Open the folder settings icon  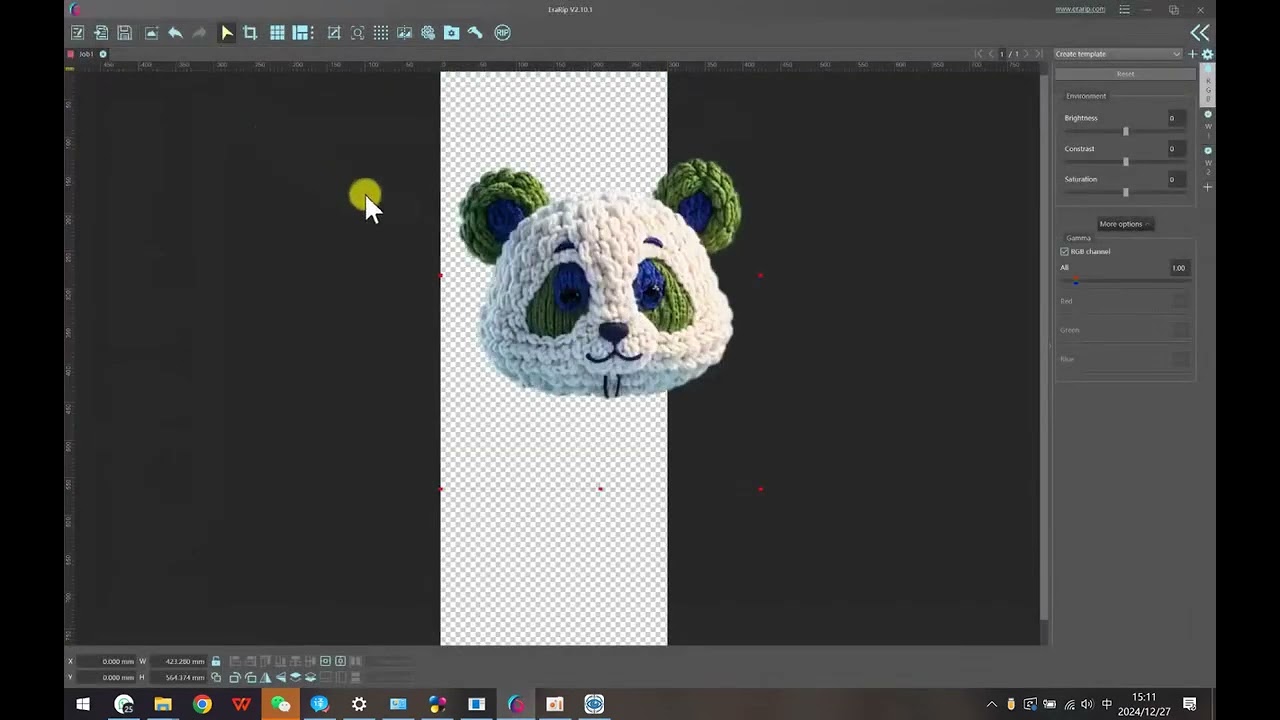451,33
